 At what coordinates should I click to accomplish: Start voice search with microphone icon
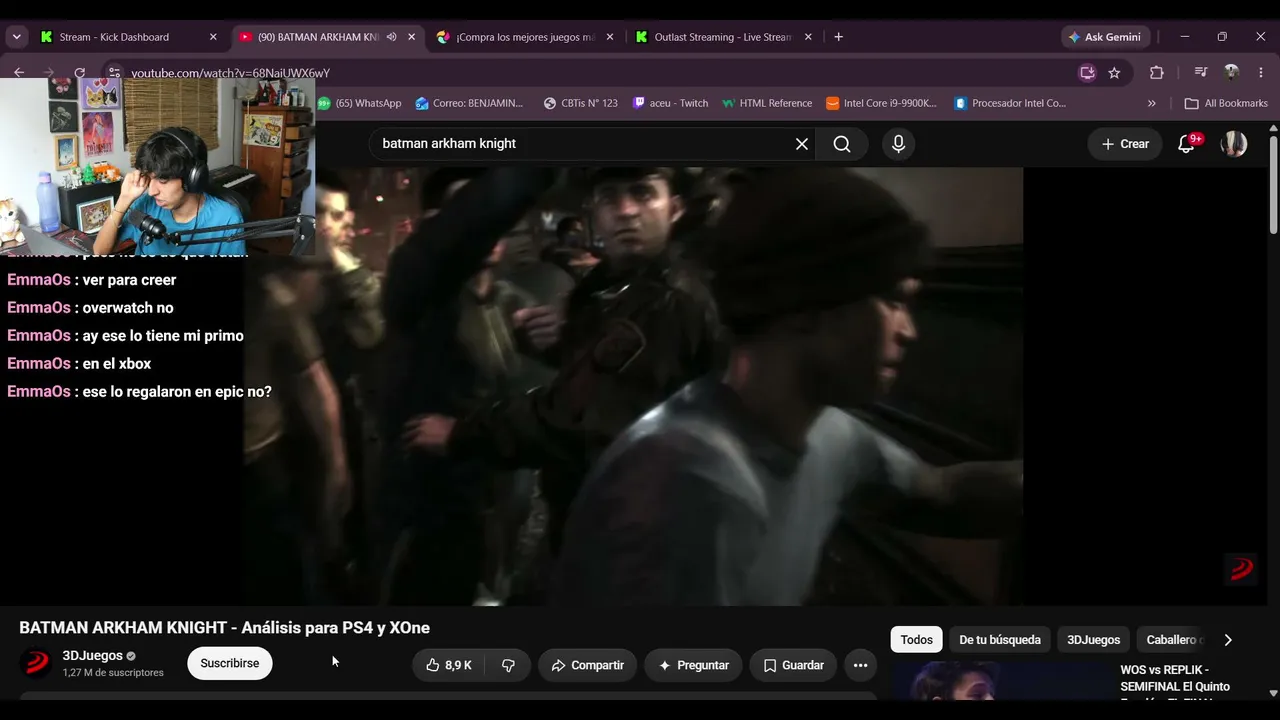click(898, 144)
